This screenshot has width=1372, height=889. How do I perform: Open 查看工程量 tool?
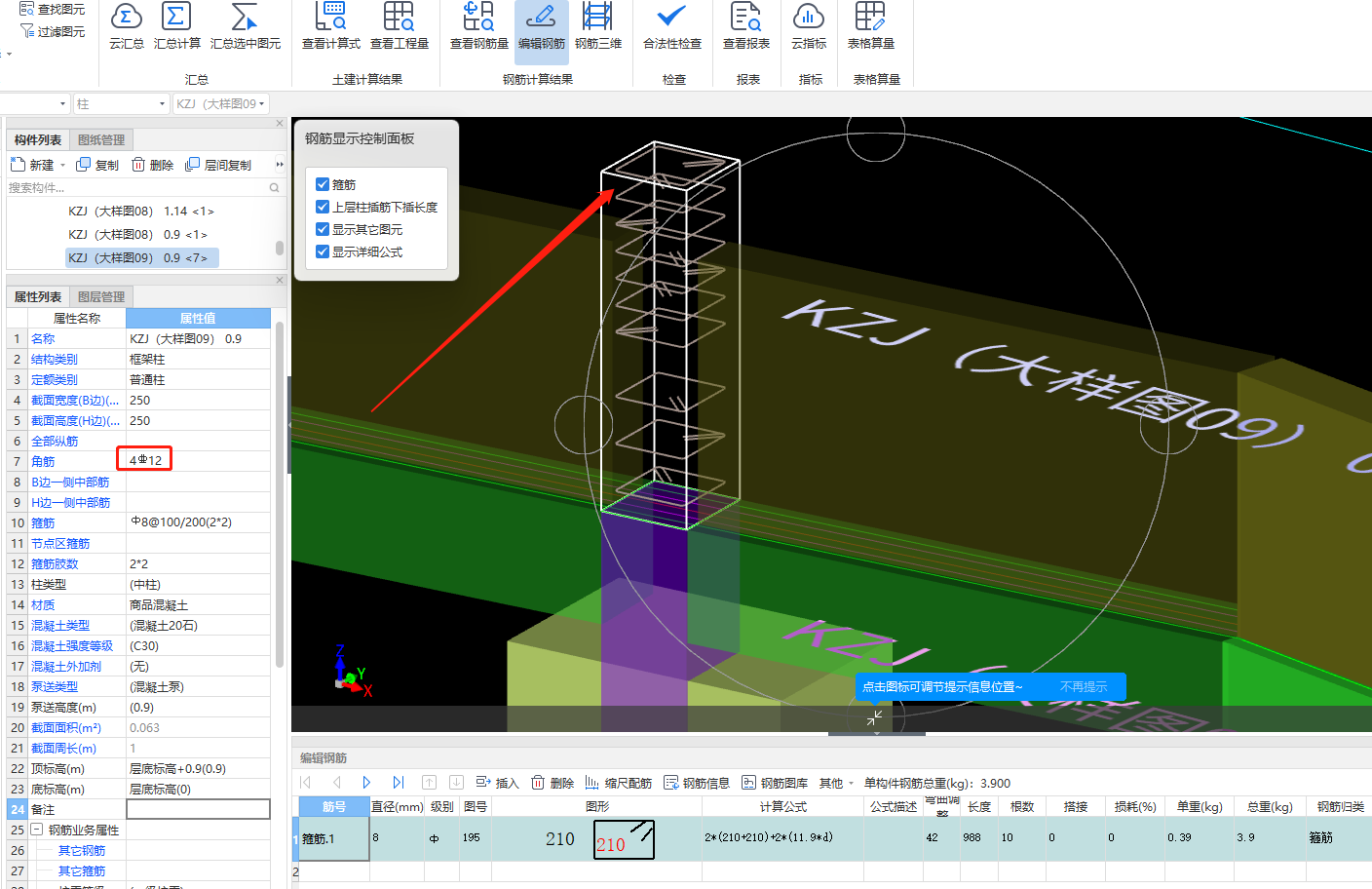[x=400, y=26]
